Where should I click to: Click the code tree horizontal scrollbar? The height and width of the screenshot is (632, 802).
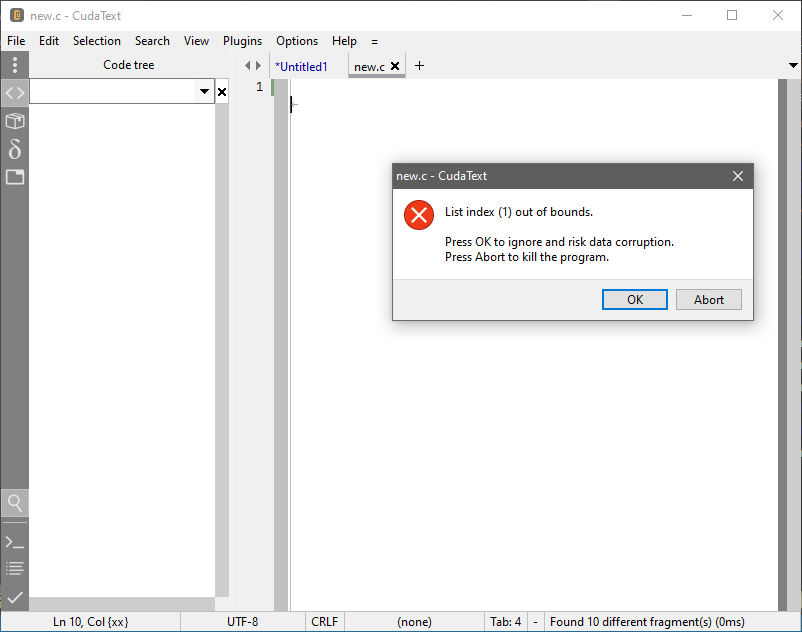click(122, 604)
